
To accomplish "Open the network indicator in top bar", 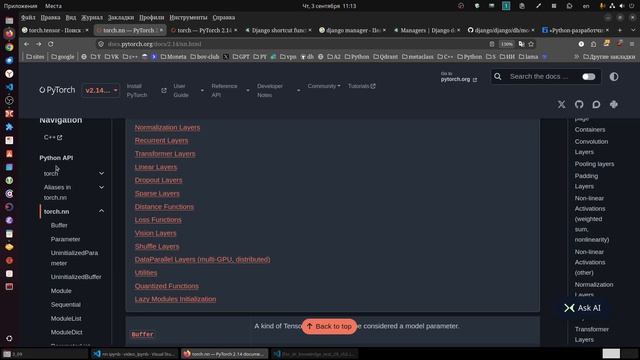I will pos(612,6).
